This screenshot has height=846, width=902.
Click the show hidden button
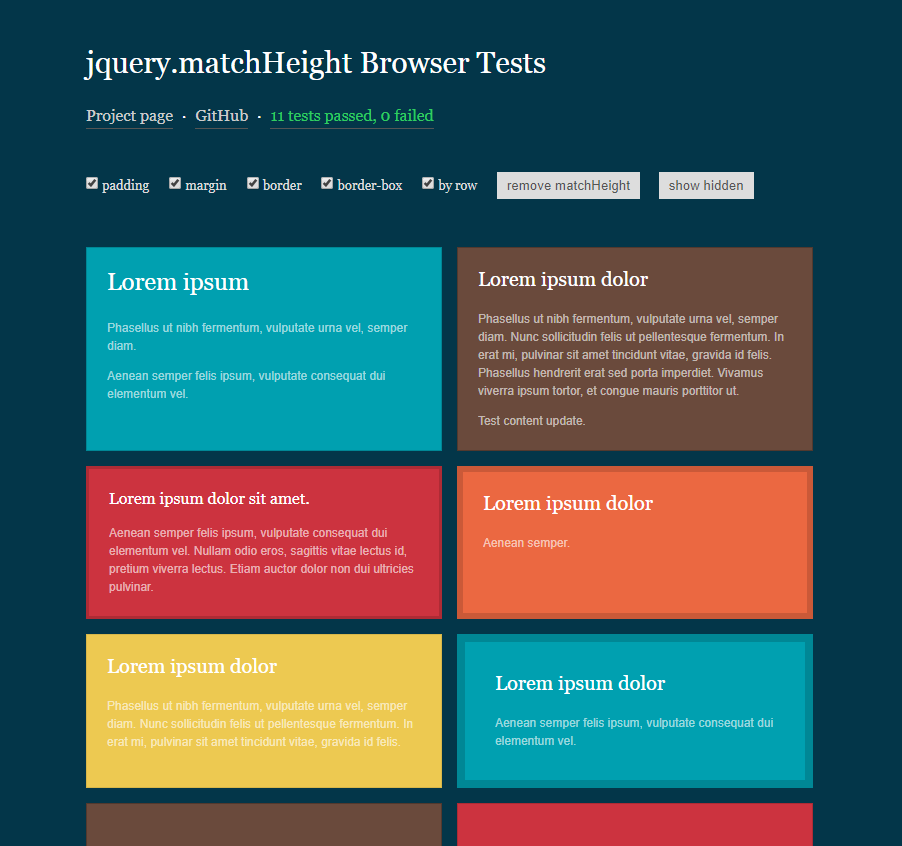706,185
